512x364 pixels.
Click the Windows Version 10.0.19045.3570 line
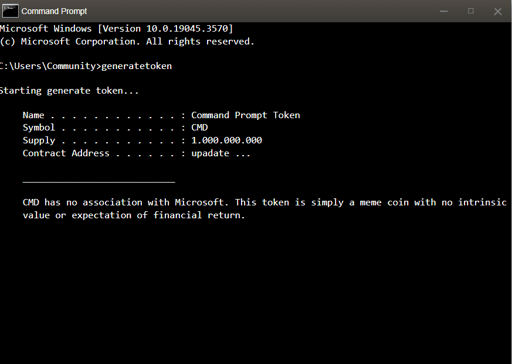click(x=116, y=29)
